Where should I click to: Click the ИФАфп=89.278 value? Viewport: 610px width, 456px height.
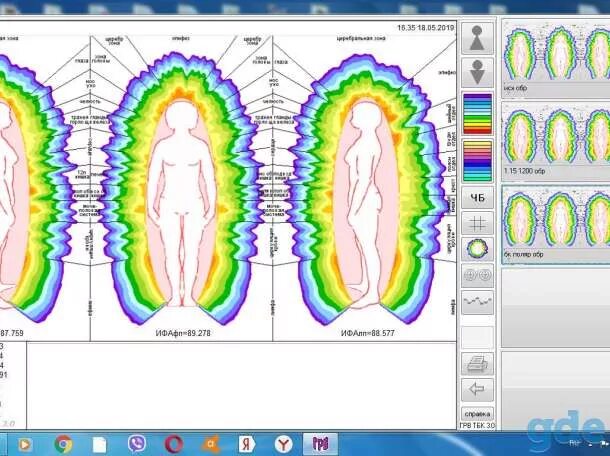coord(183,333)
